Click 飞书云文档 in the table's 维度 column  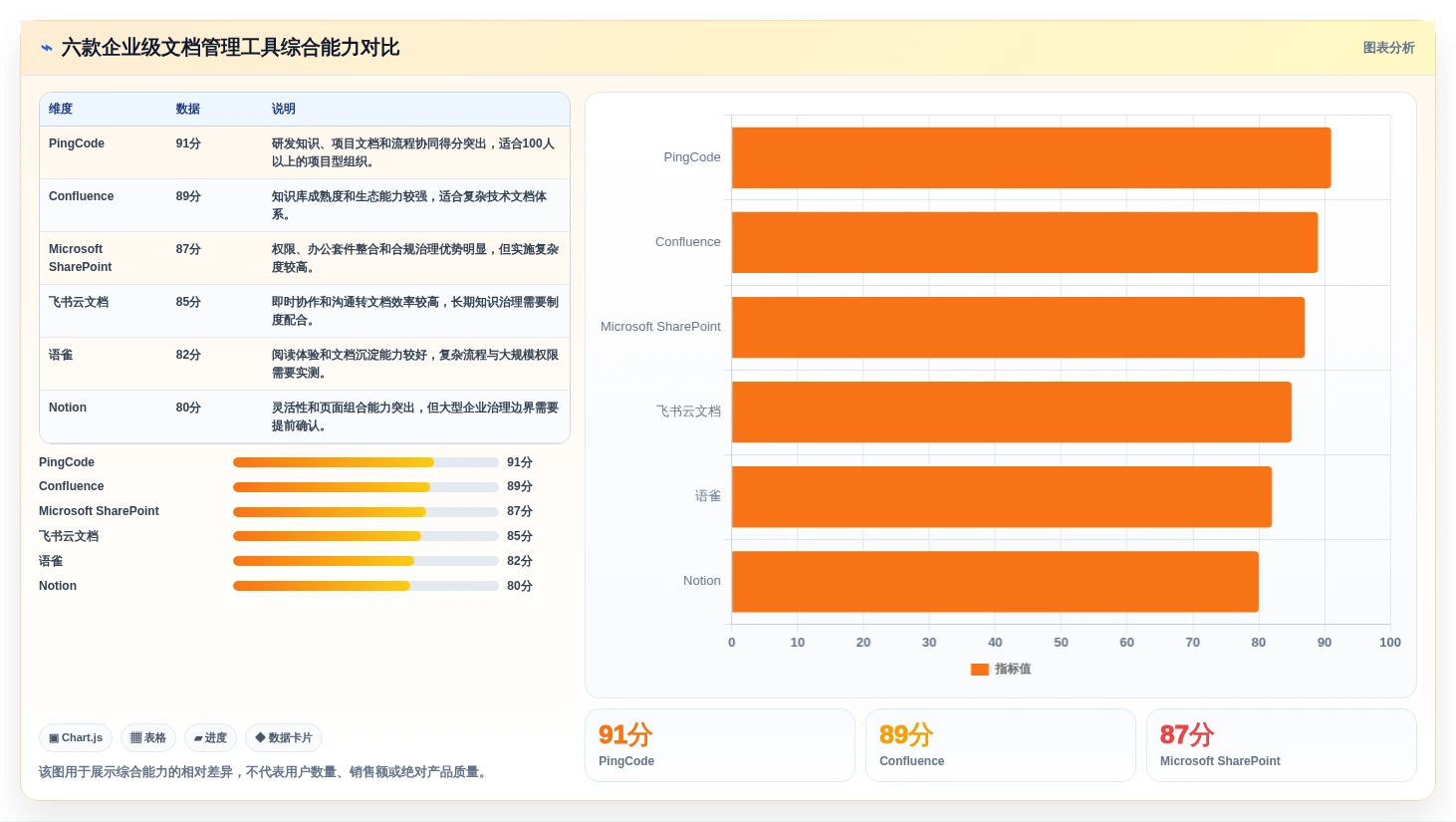[79, 302]
